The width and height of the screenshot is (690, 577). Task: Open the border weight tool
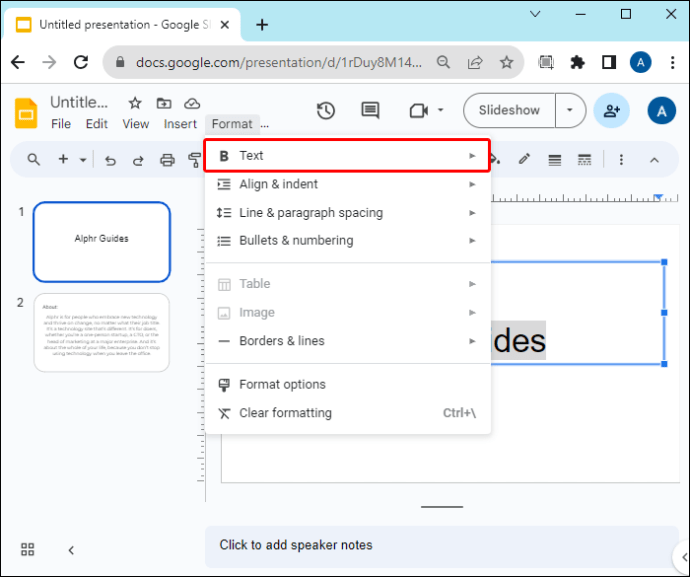(554, 160)
